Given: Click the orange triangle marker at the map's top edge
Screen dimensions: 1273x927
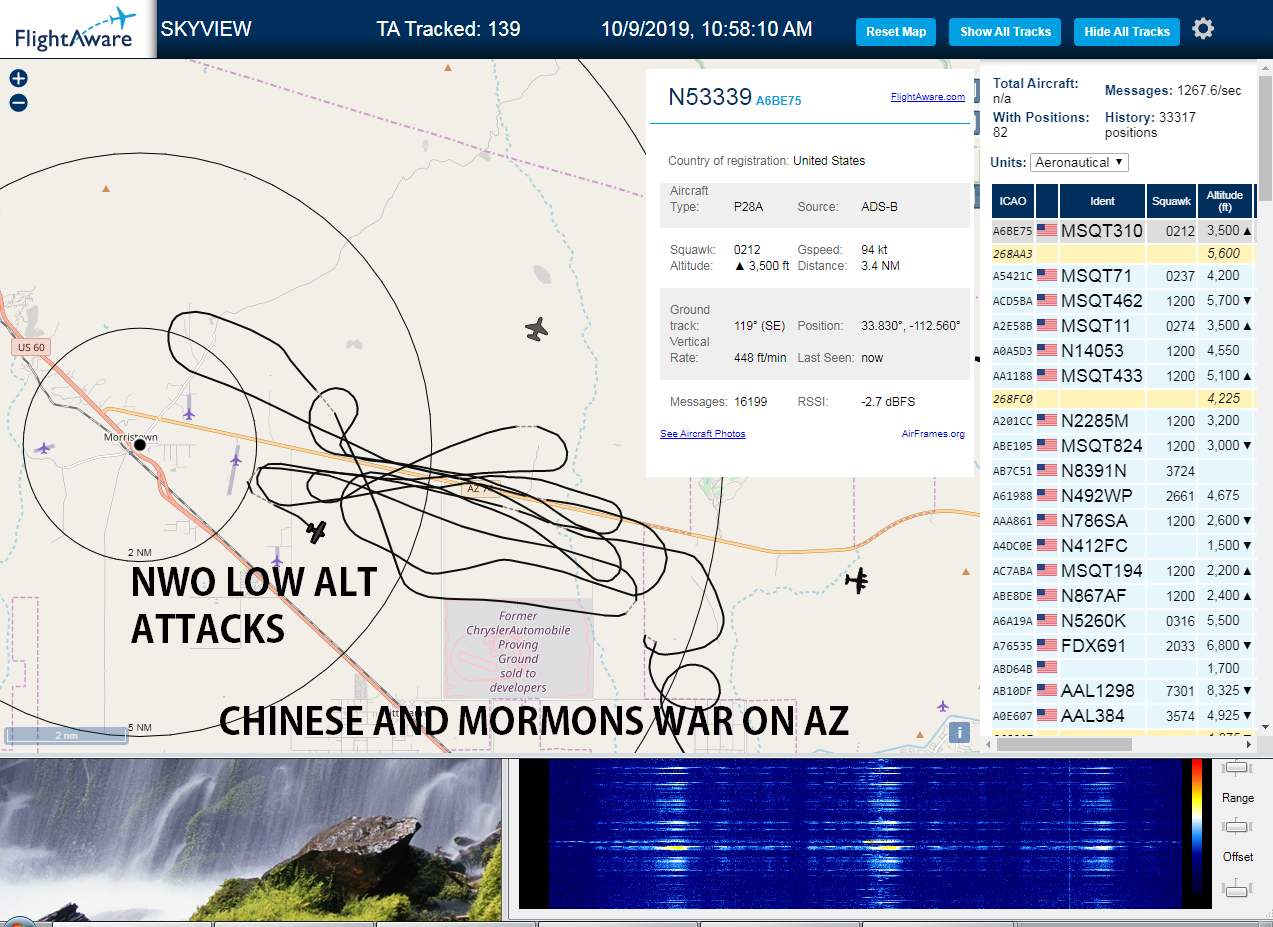Looking at the screenshot, I should pyautogui.click(x=448, y=68).
